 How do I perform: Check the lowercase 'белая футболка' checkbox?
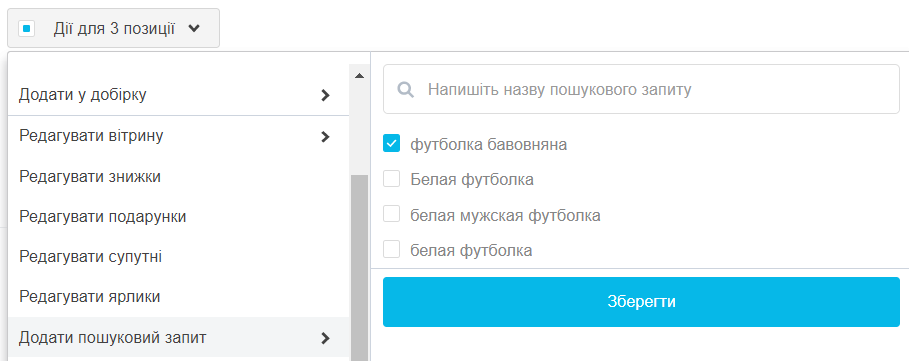pos(391,250)
